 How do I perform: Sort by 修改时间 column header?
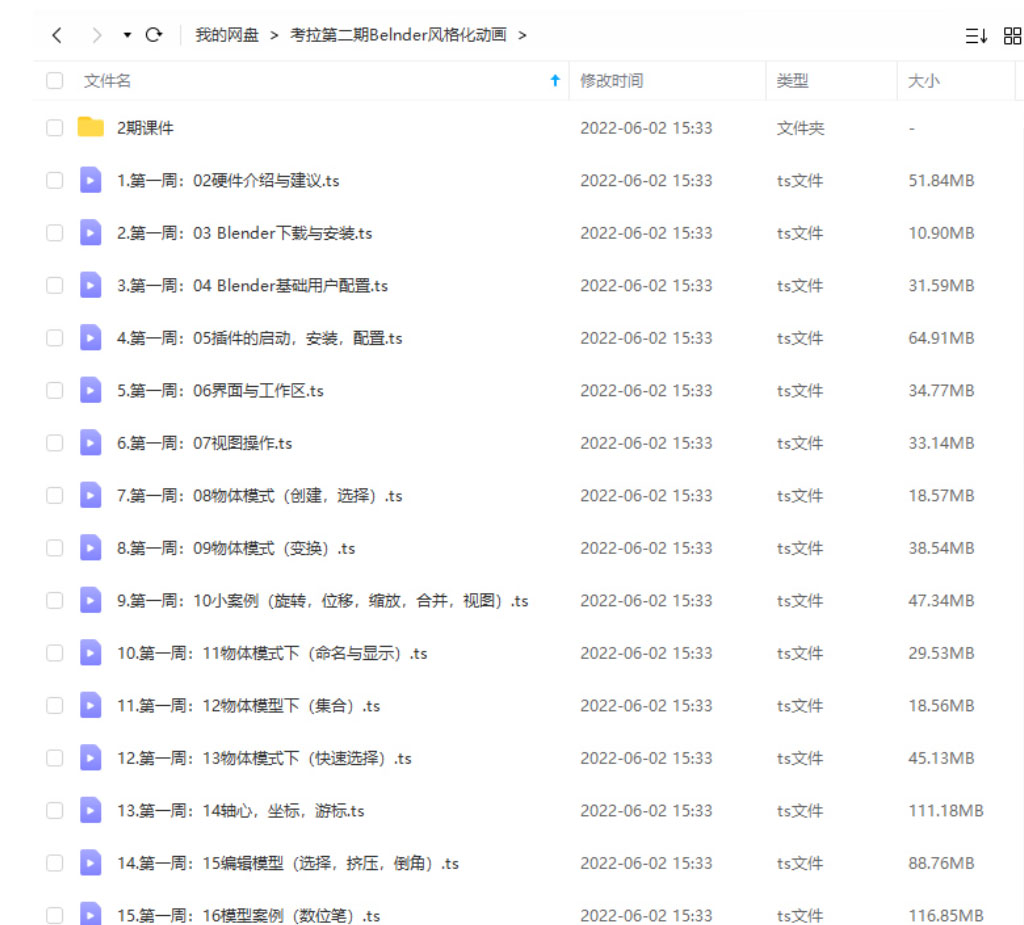tap(611, 81)
